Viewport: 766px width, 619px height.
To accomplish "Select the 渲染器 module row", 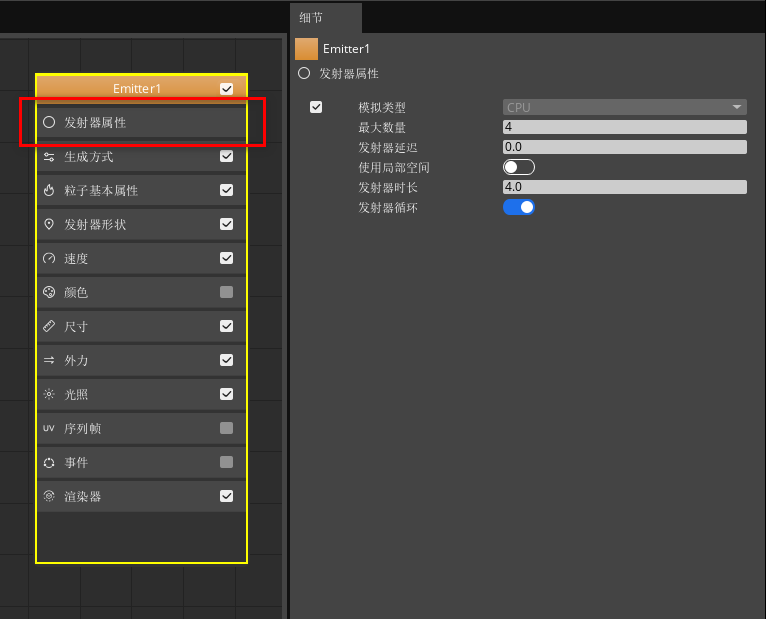I will [x=141, y=496].
